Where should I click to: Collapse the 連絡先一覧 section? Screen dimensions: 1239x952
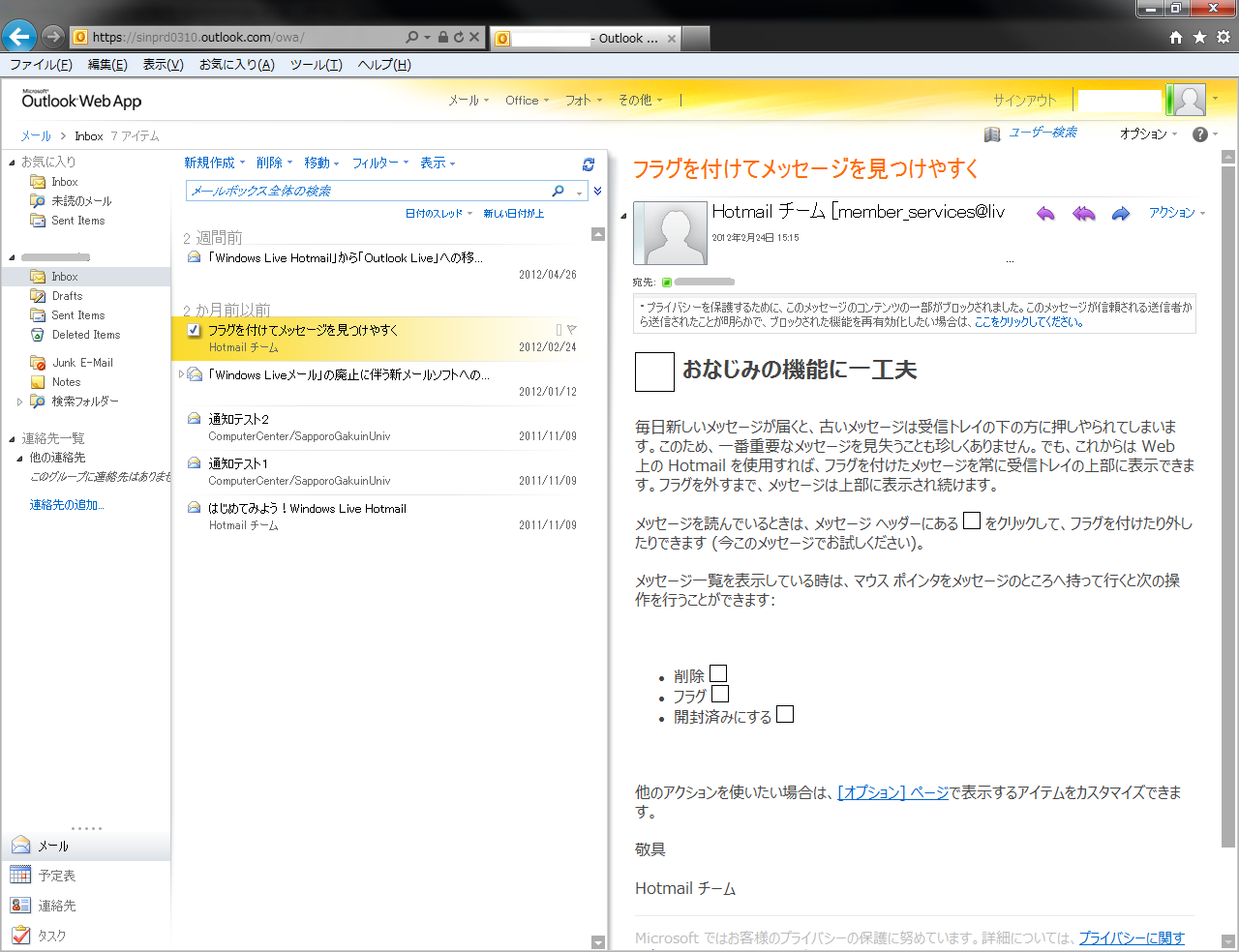12,438
